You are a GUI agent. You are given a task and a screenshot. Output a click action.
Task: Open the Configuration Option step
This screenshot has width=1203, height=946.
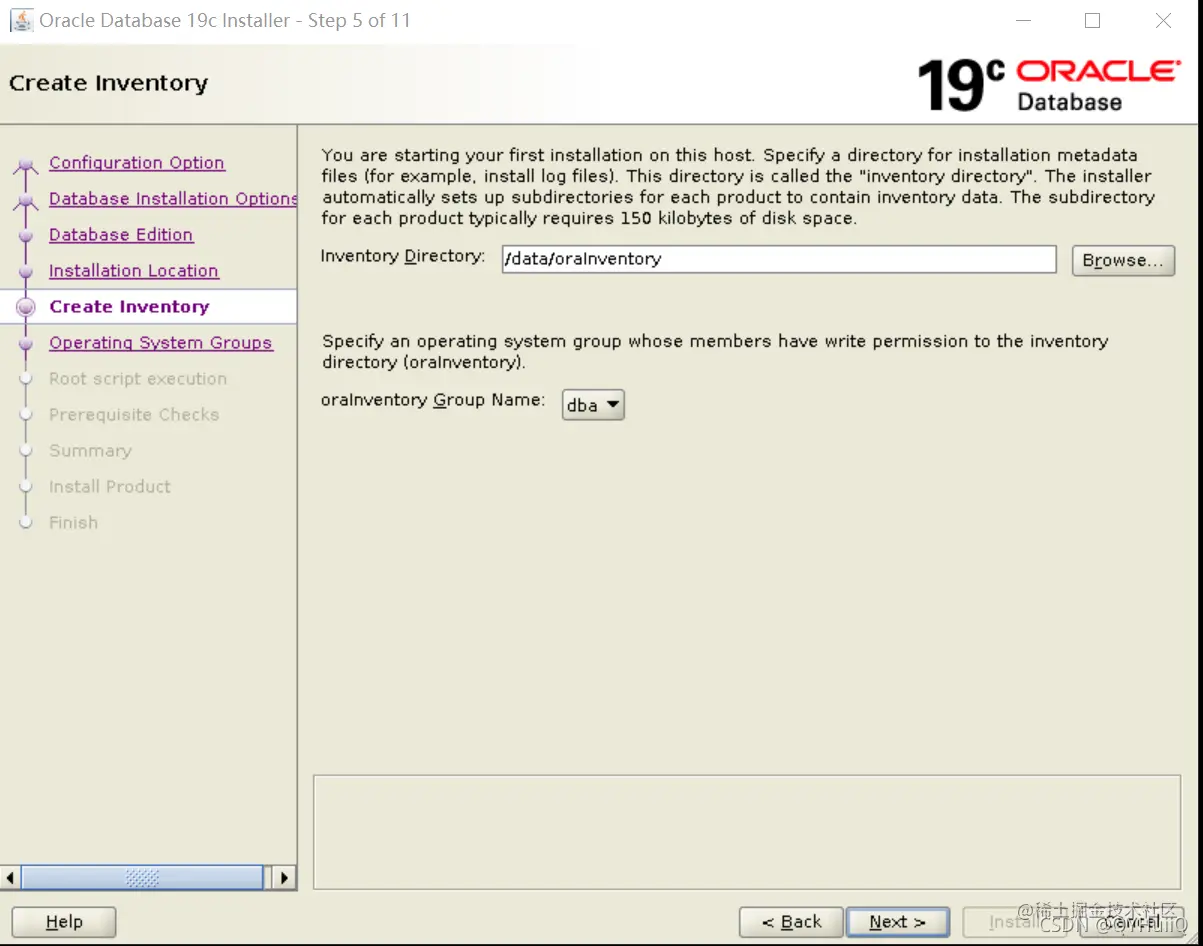137,163
